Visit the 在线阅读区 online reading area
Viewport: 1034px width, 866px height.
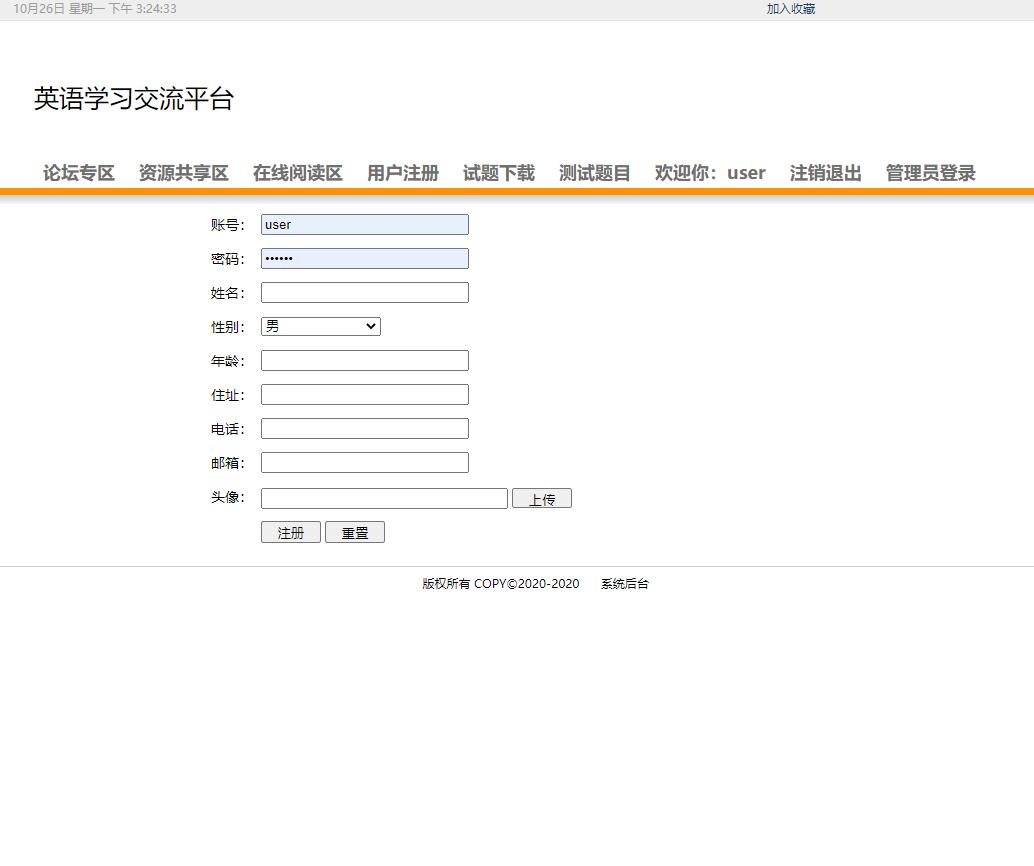297,172
